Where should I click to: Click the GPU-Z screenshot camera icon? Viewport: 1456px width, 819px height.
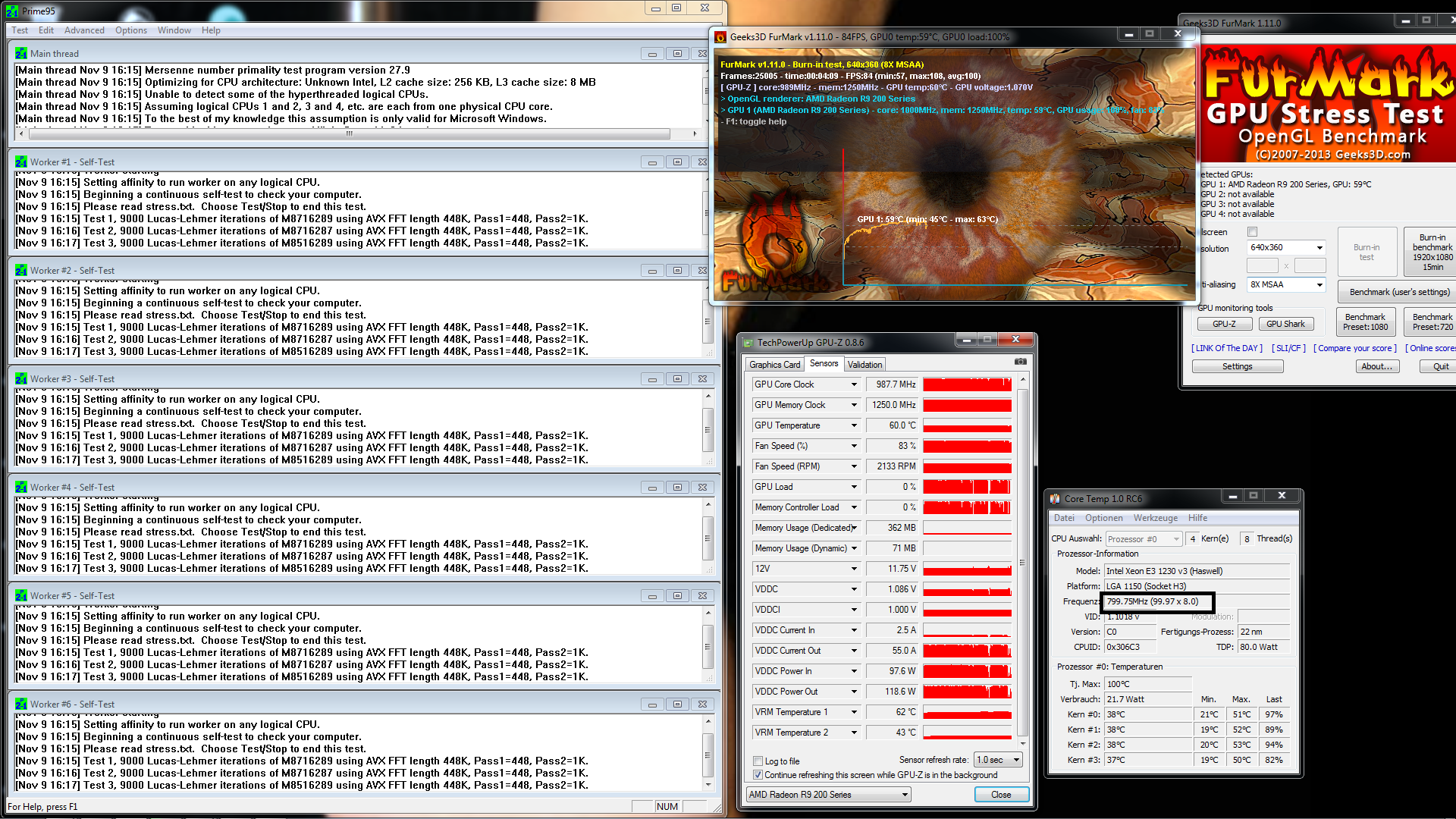1021,362
